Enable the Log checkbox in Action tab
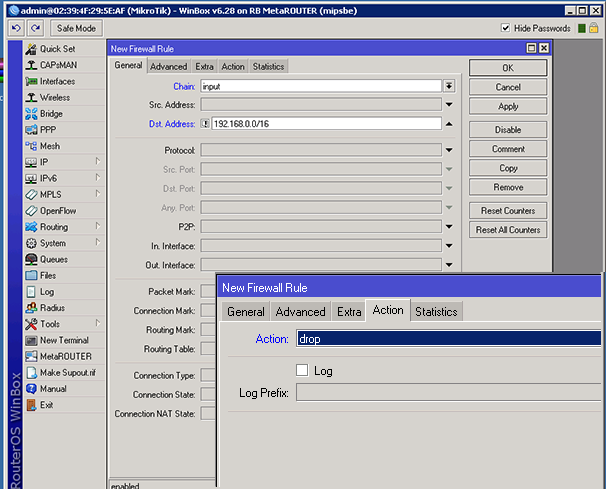This screenshot has width=606, height=489. point(302,370)
